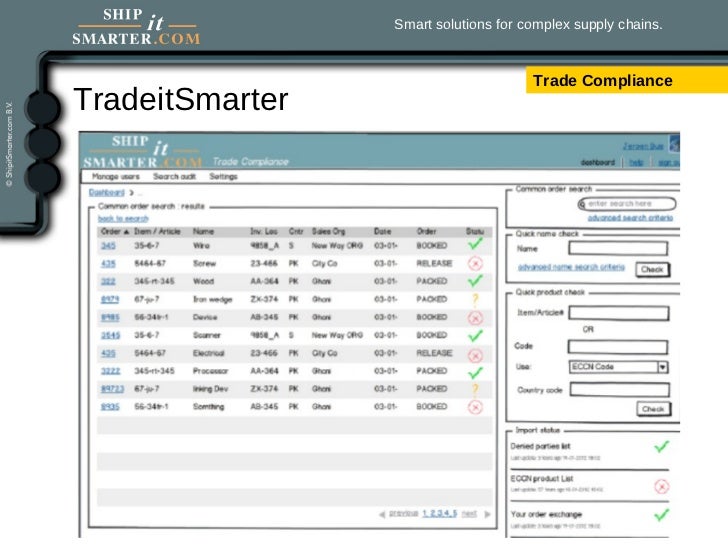The width and height of the screenshot is (728, 546).
Task: Click the Date column header
Action: (x=383, y=231)
